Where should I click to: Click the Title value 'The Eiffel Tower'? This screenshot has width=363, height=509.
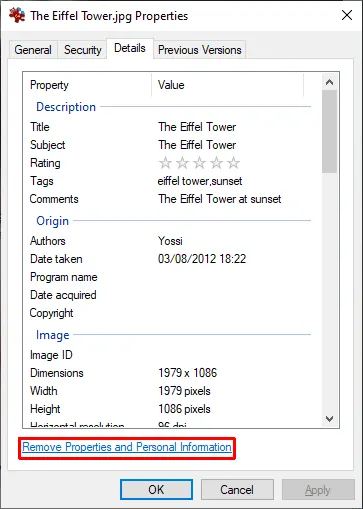(x=197, y=127)
